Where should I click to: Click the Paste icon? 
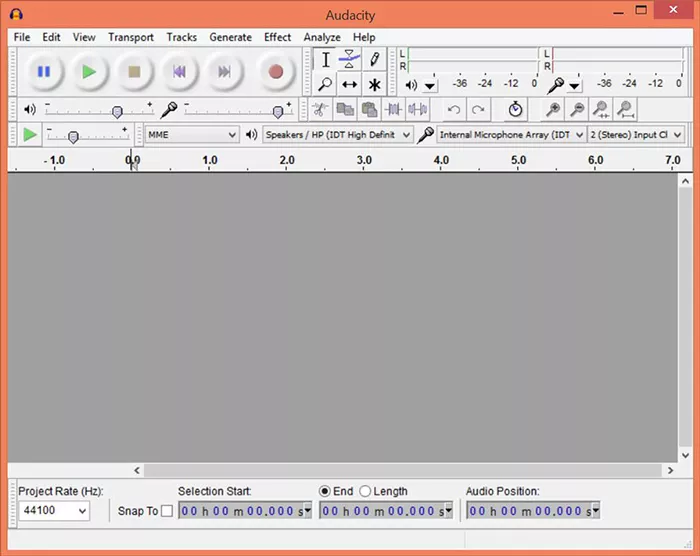369,109
